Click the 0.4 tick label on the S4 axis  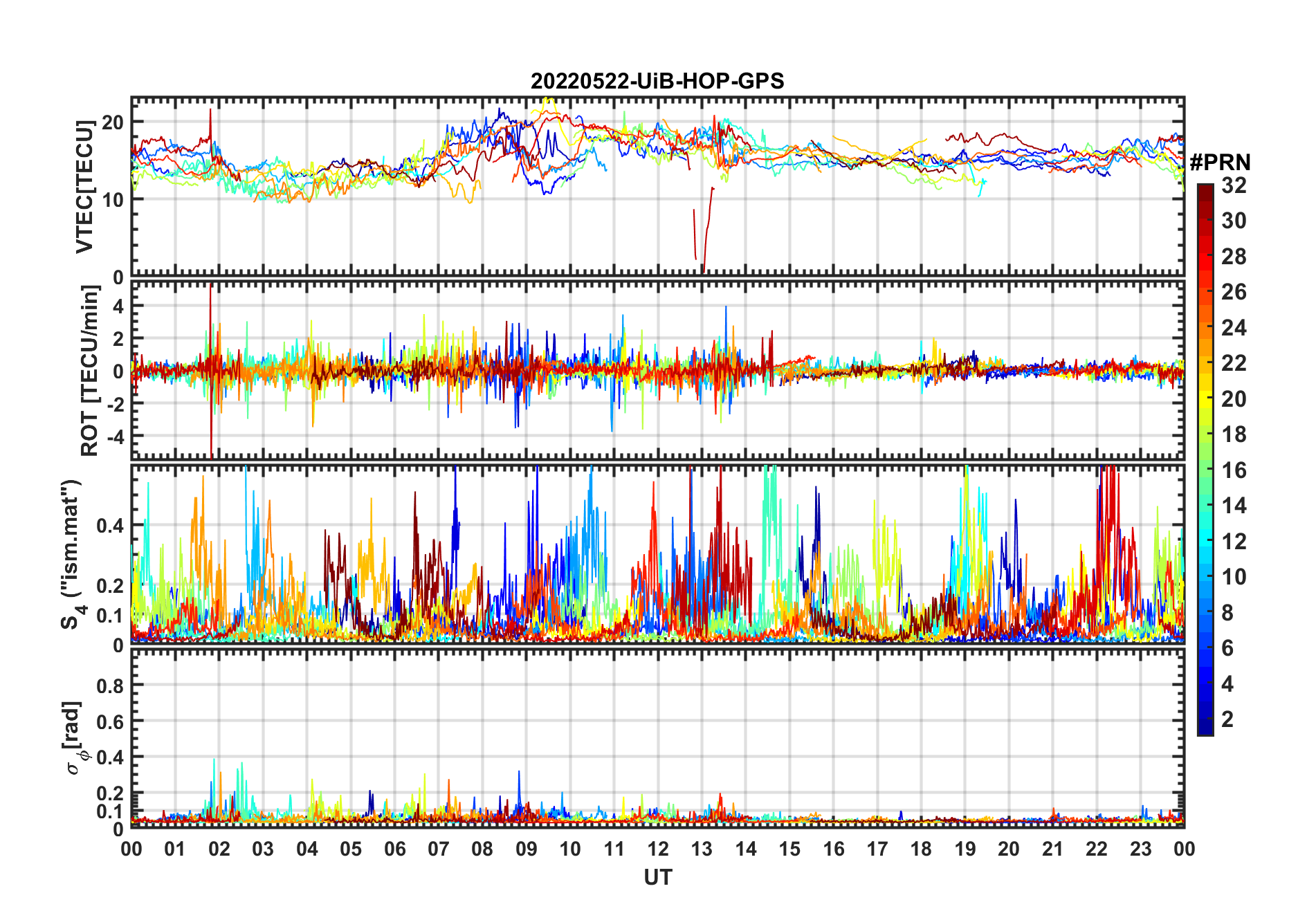110,526
